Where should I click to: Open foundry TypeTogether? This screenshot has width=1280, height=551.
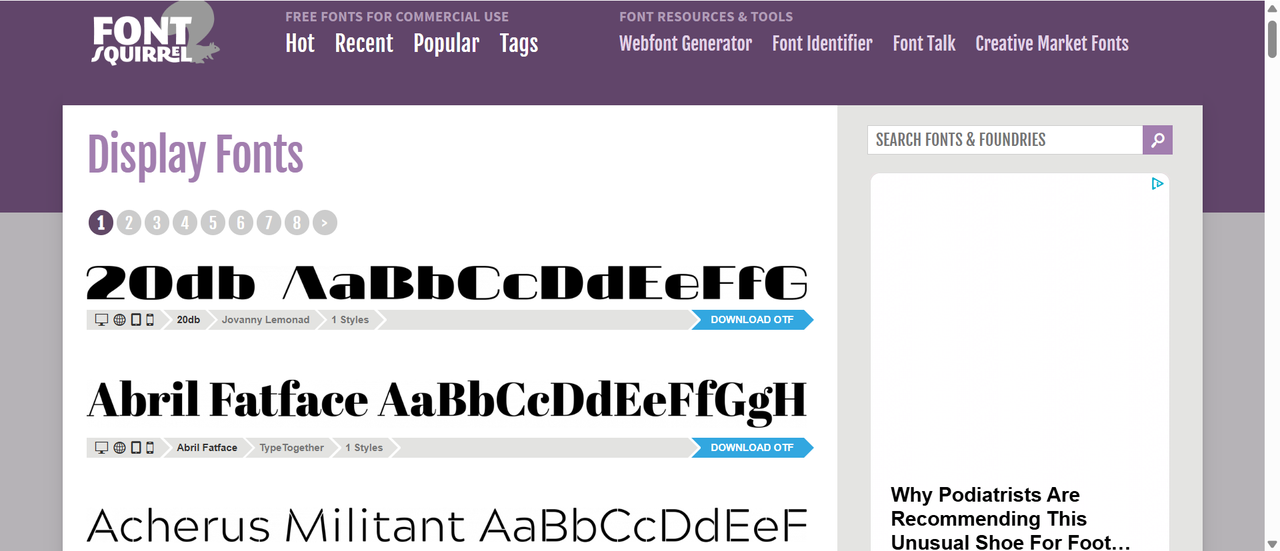click(x=292, y=448)
